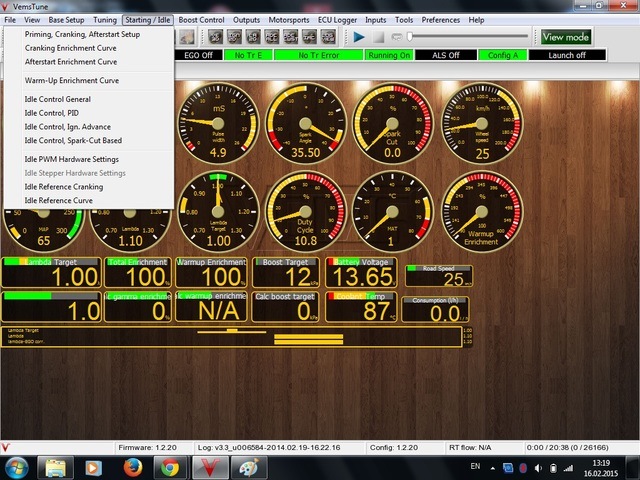640x480 pixels.
Task: Click the Wheel speed round gauge
Action: coord(482,123)
